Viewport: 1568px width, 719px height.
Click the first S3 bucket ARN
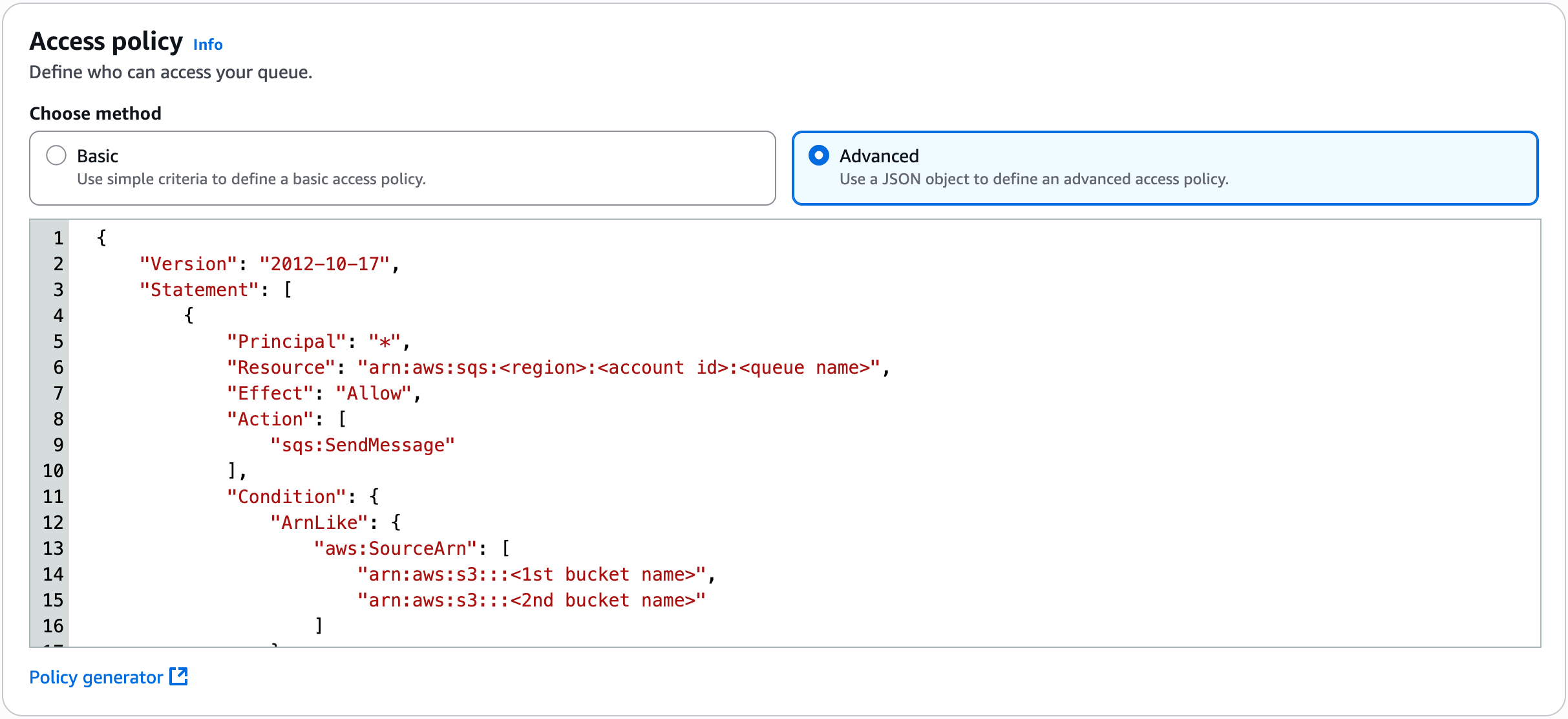[535, 574]
